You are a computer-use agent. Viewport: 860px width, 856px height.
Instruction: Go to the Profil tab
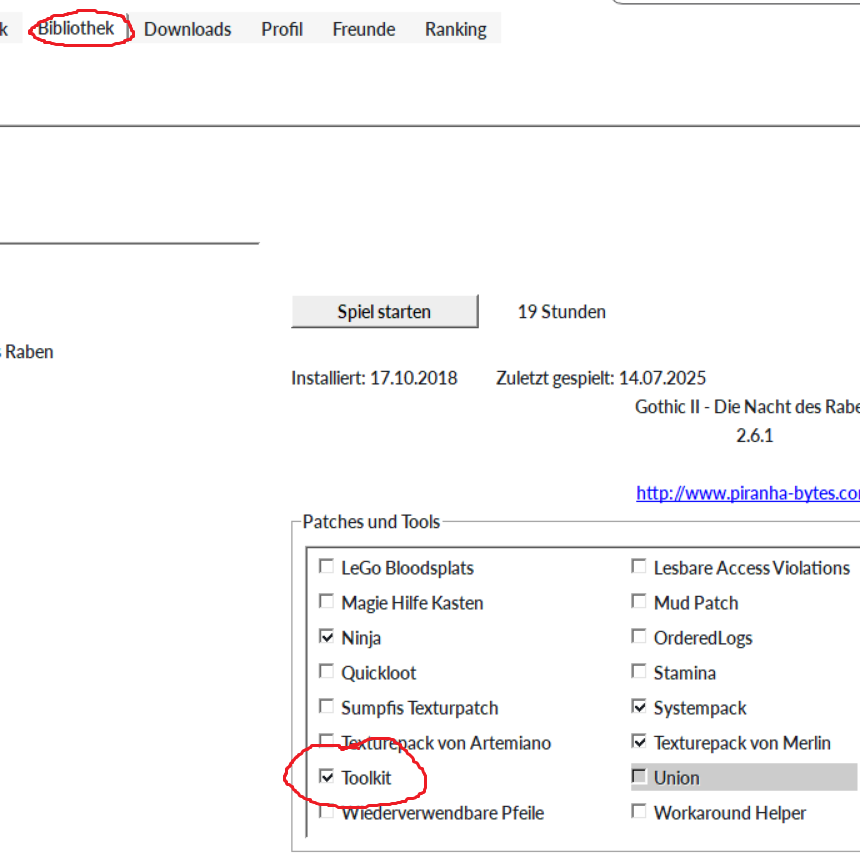point(282,29)
